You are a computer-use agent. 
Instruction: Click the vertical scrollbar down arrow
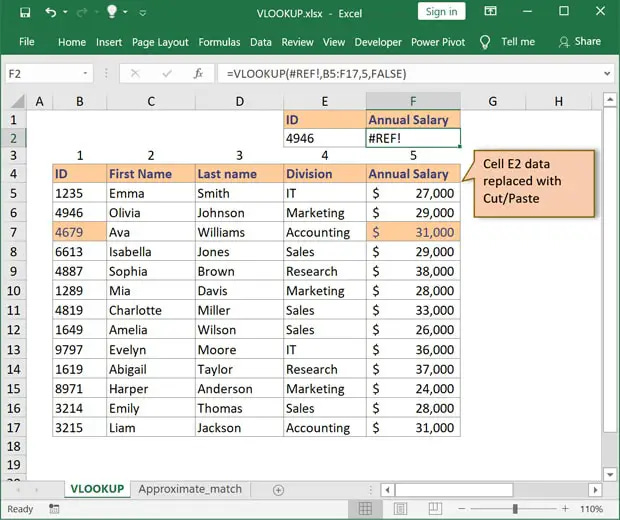point(610,474)
